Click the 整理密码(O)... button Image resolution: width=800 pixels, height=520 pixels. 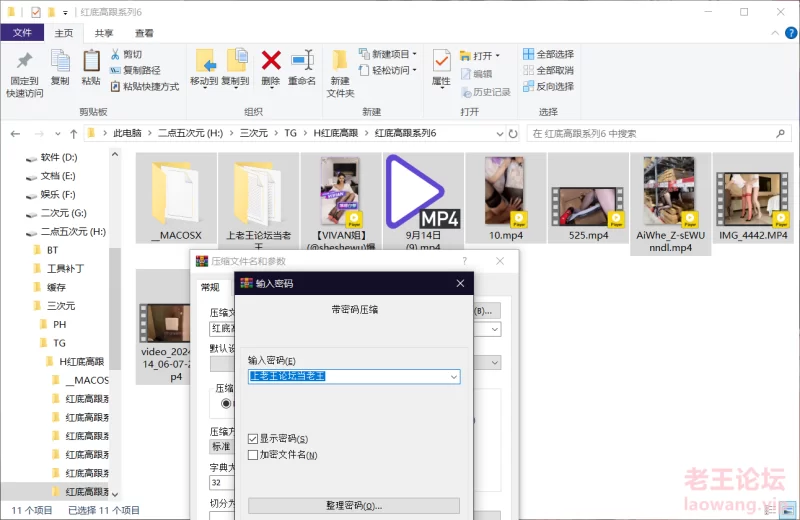pyautogui.click(x=354, y=506)
